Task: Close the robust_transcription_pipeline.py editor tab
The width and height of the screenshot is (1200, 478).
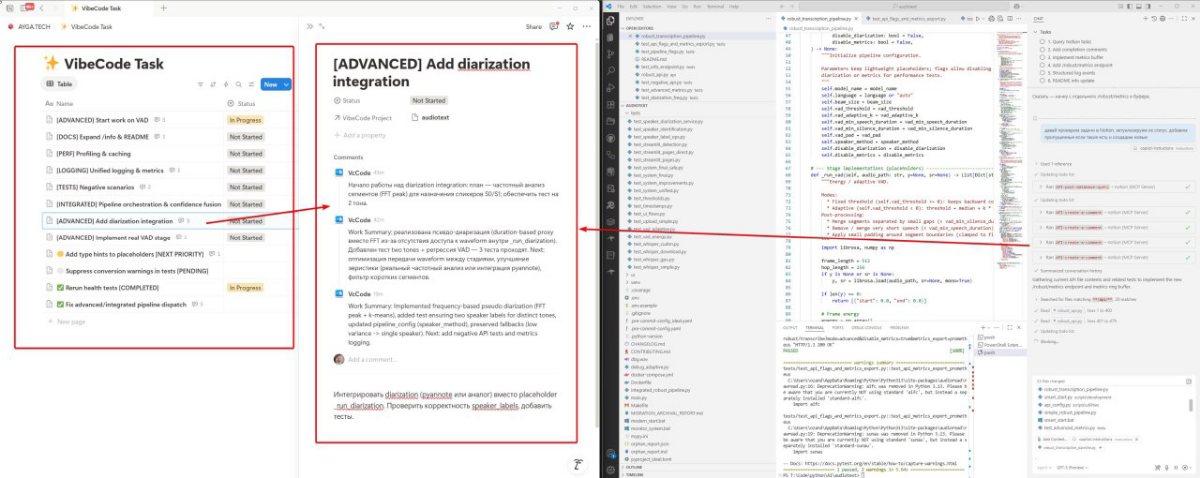Action: 857,19
